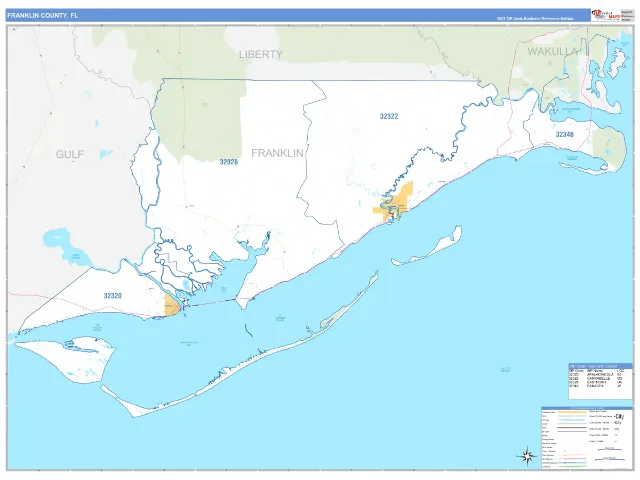Click ZIP code label 32322
The height and width of the screenshot is (480, 640).
[389, 116]
